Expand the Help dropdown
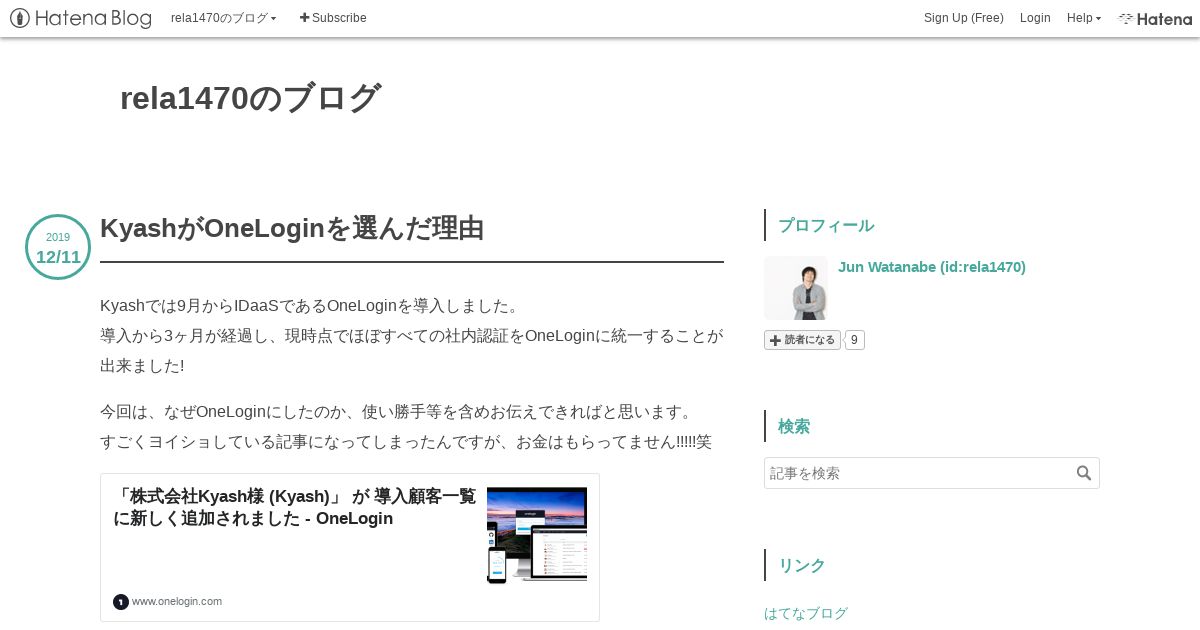The width and height of the screenshot is (1200, 630). pyautogui.click(x=1084, y=18)
